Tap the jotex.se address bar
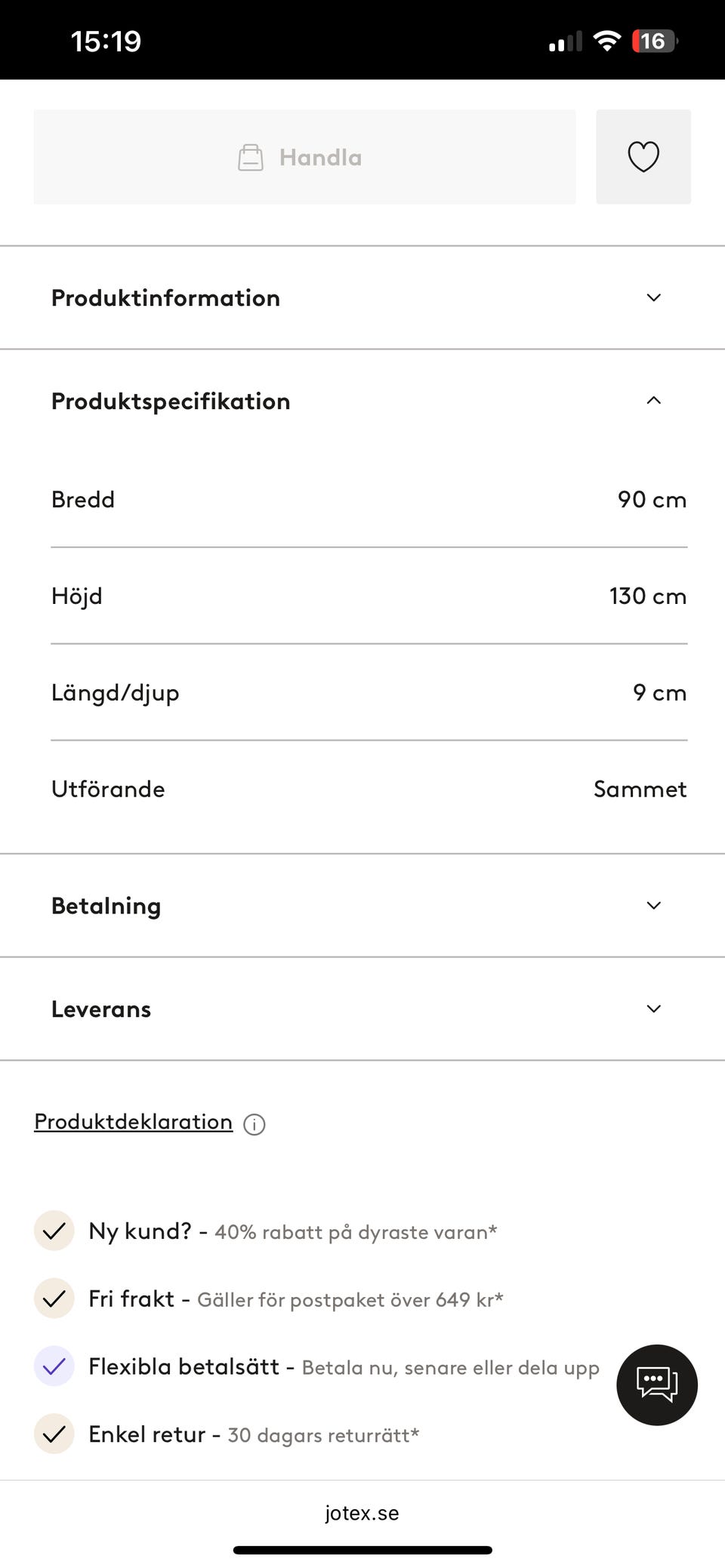This screenshot has height=1568, width=725. tap(362, 1513)
